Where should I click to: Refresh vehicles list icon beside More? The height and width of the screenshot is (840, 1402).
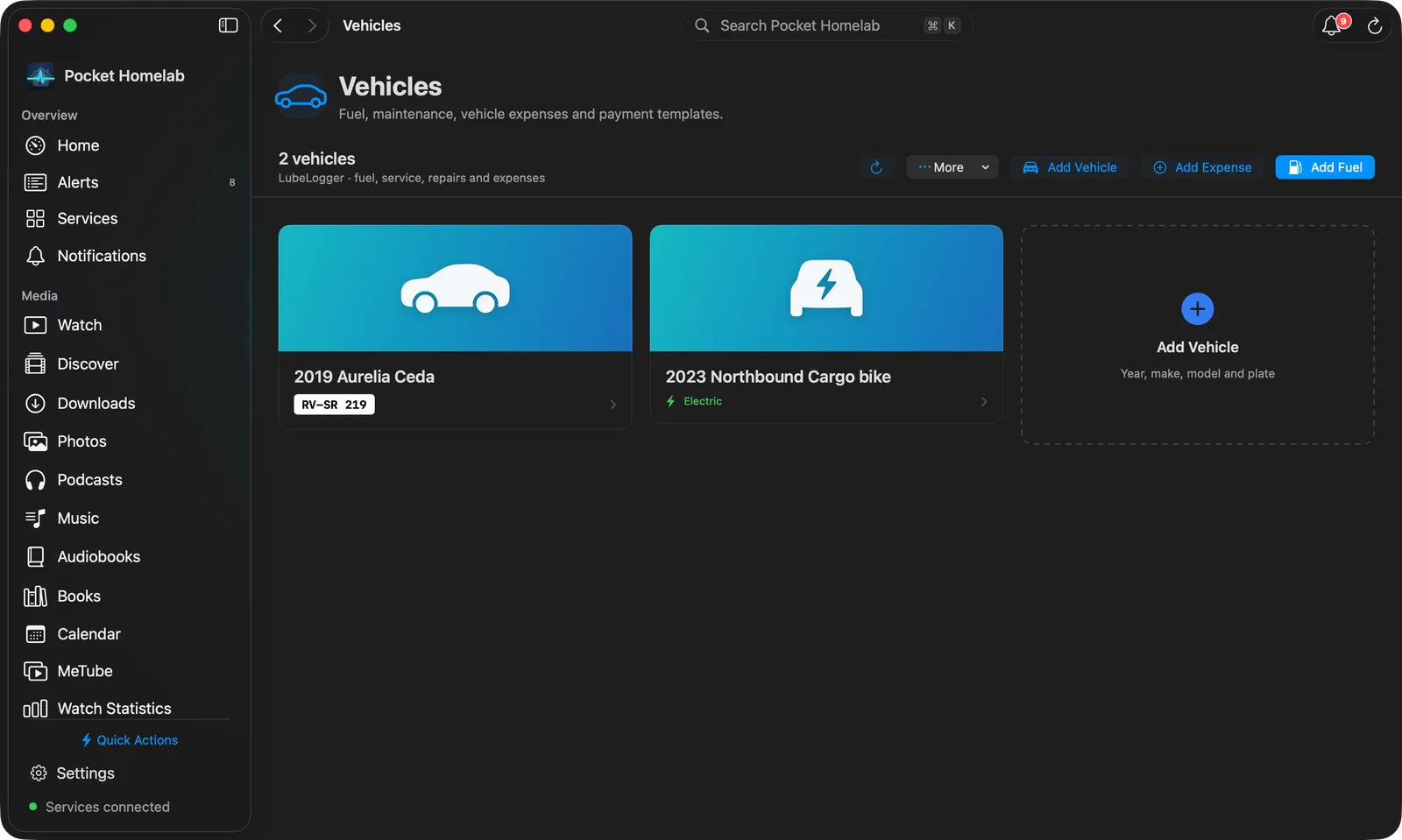pos(876,167)
